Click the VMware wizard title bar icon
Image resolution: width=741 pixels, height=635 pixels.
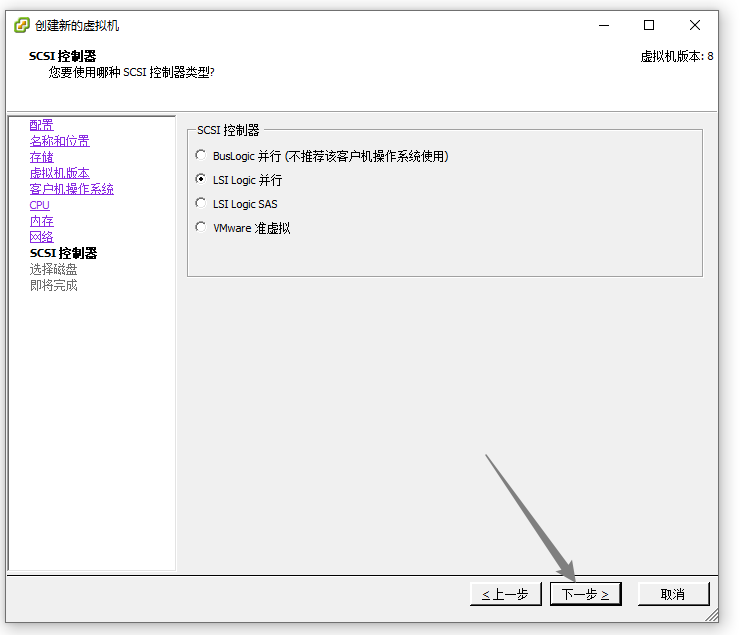(22, 25)
